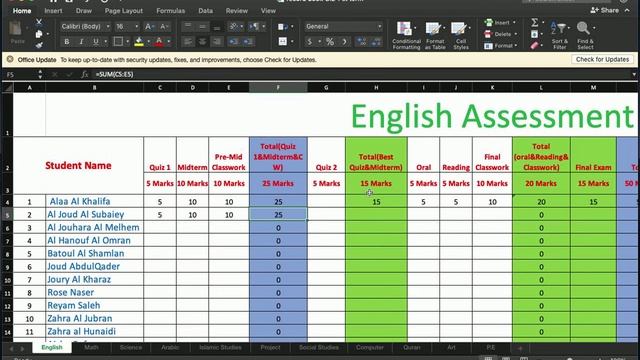Expand the Insert cells dropdown
The image size is (640, 360).
pos(514,23)
